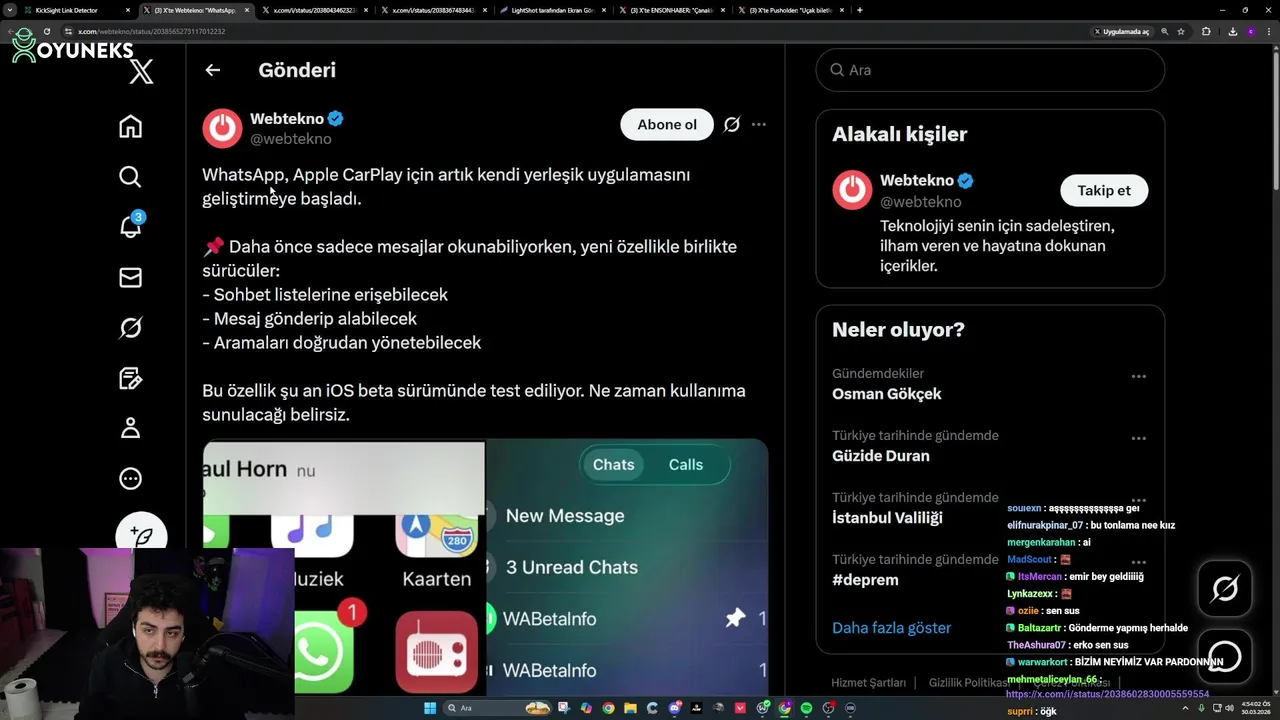
Task: Open Profile icon in sidebar
Action: point(130,428)
